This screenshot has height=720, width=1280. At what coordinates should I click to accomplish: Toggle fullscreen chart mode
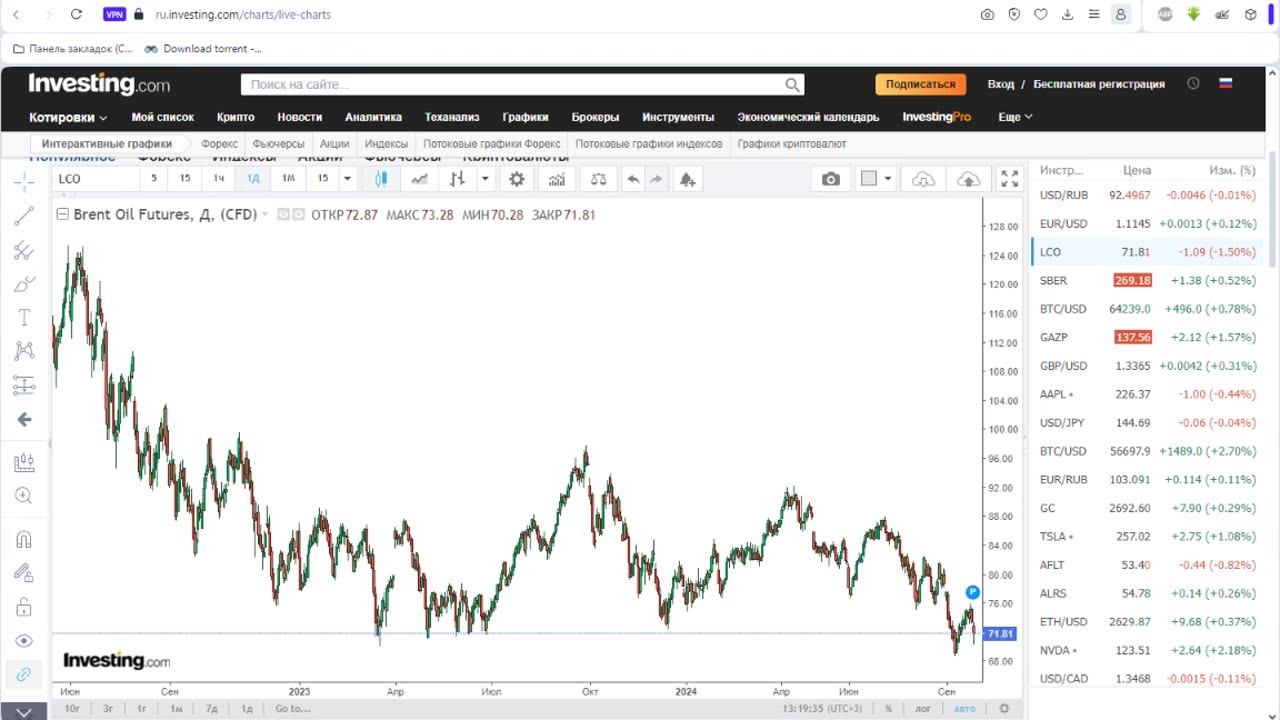point(1010,179)
